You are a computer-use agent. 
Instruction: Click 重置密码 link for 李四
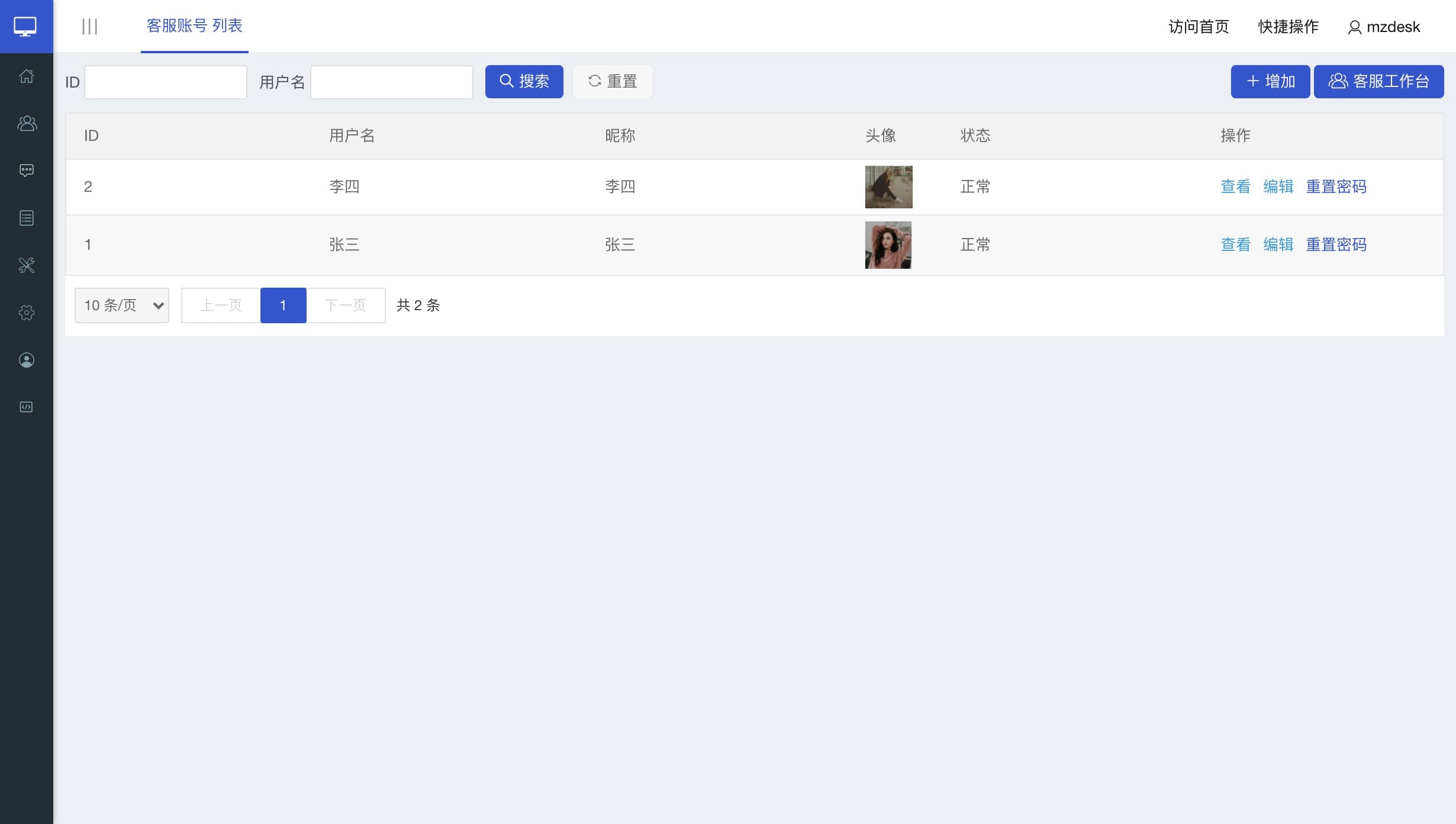tap(1336, 187)
